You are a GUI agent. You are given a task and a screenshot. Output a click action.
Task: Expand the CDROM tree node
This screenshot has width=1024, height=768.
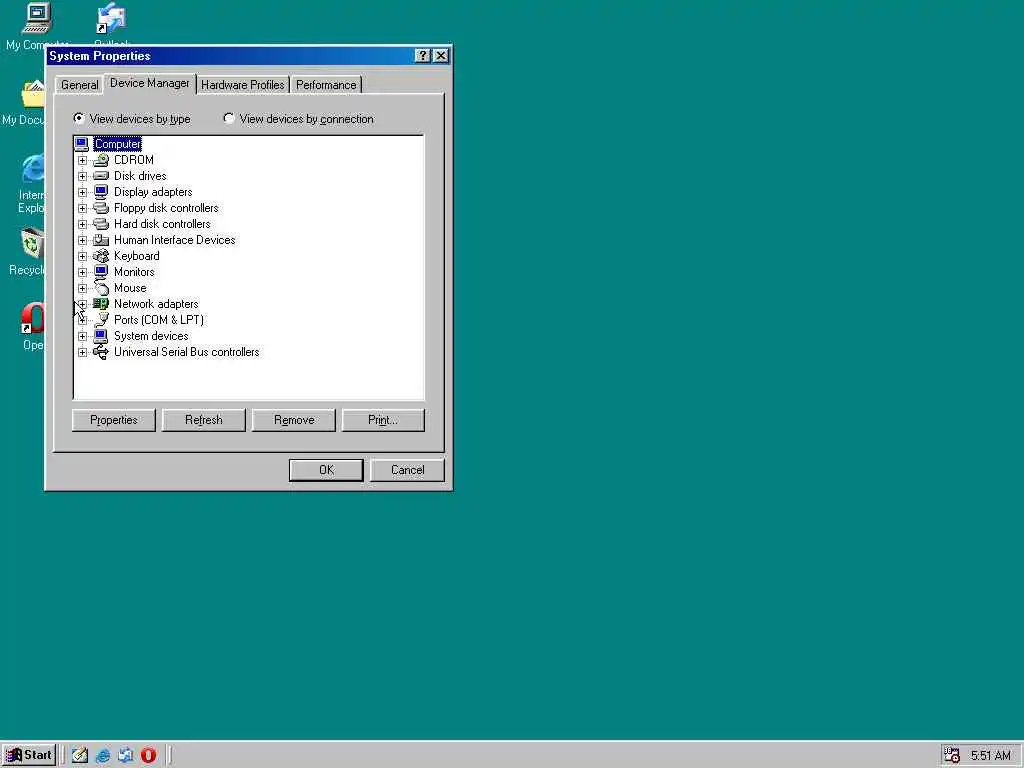click(82, 160)
